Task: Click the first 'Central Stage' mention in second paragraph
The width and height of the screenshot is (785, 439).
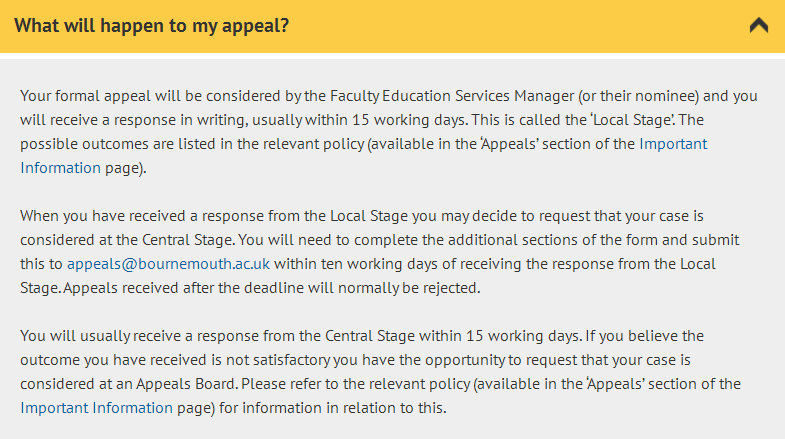Action: point(187,240)
